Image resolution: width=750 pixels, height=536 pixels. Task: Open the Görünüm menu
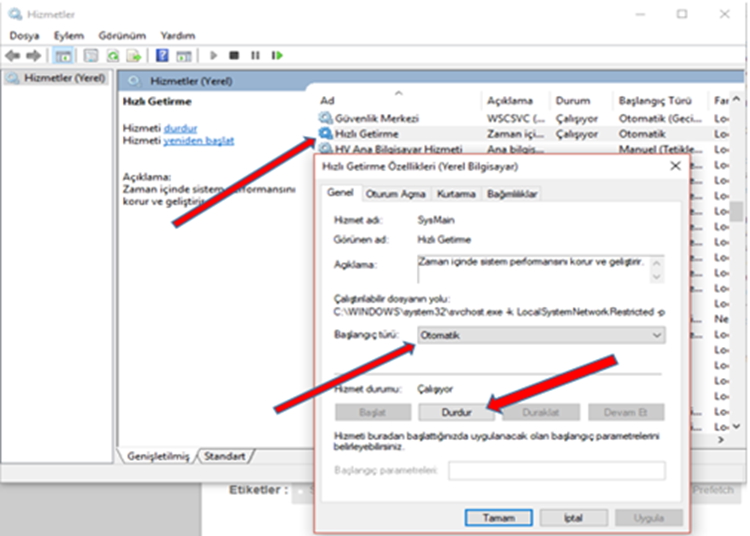[x=122, y=35]
